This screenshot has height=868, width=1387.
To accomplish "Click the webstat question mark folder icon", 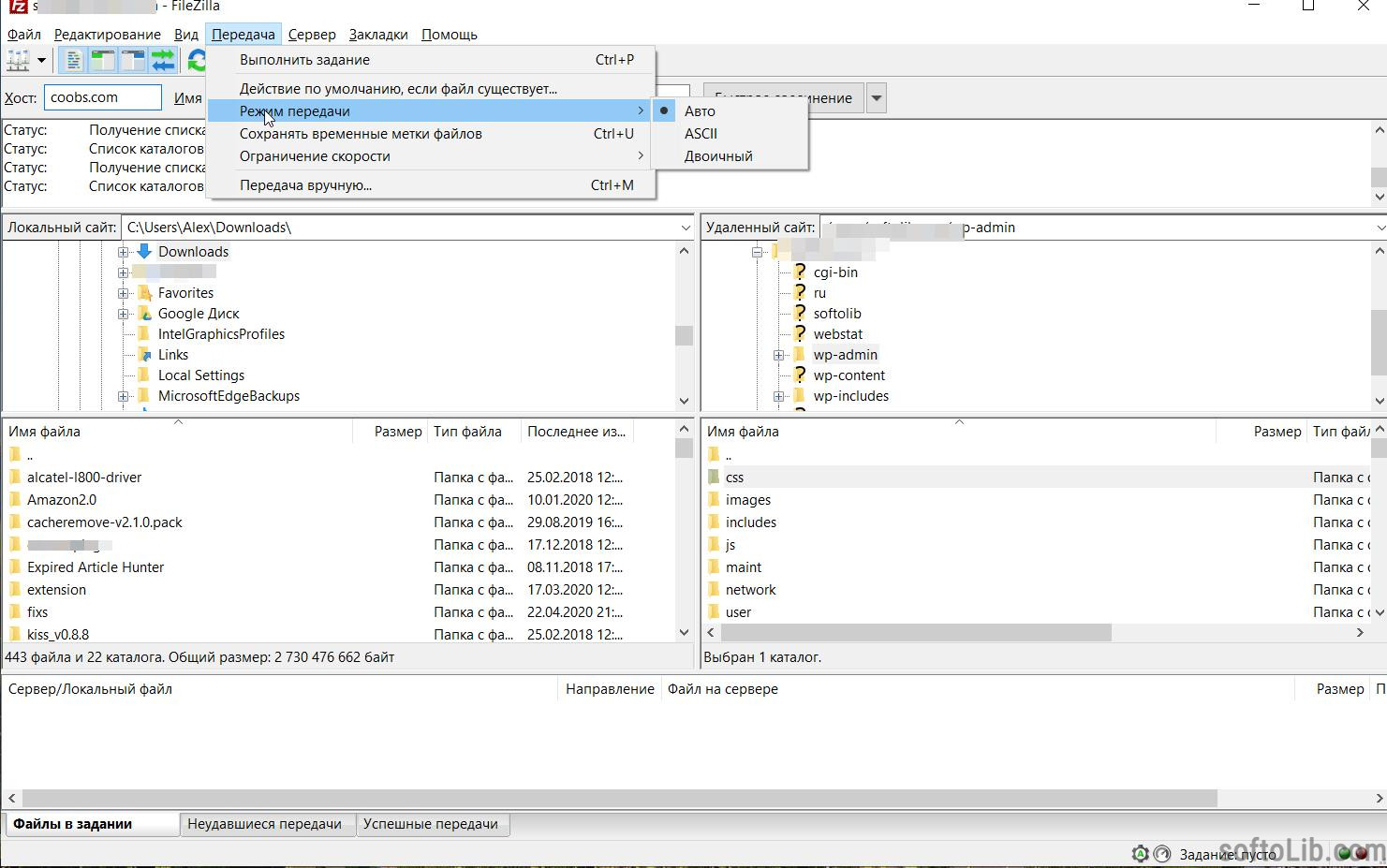I will coord(800,333).
